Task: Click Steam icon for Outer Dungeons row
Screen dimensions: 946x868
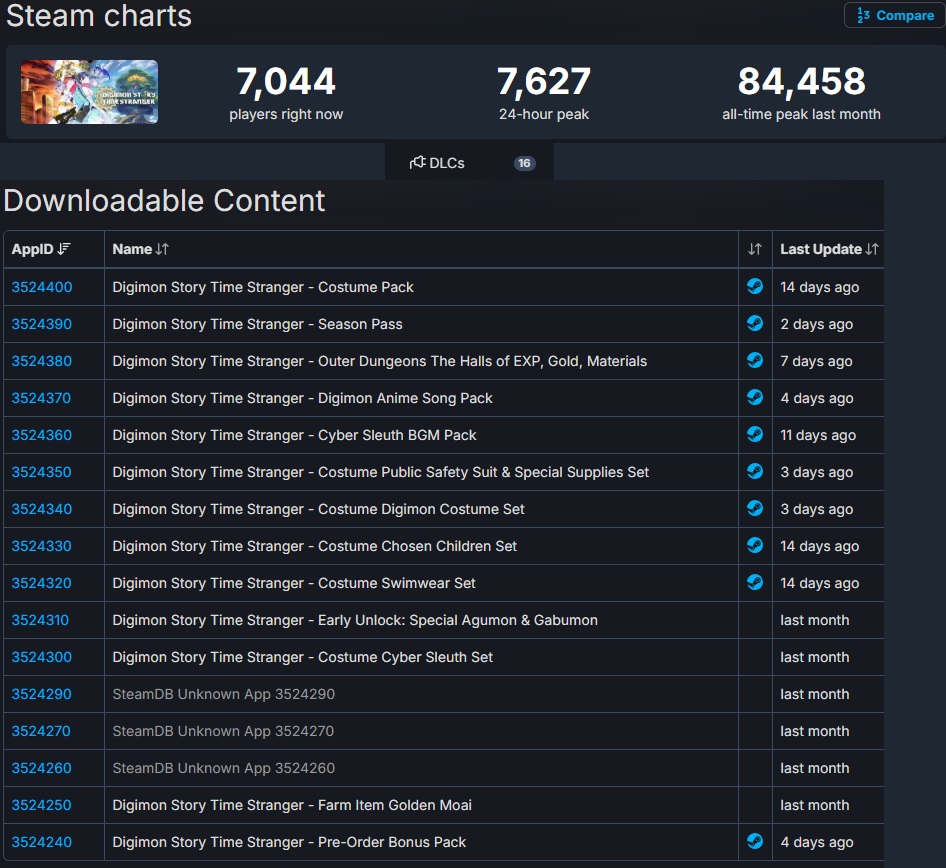Action: click(755, 360)
